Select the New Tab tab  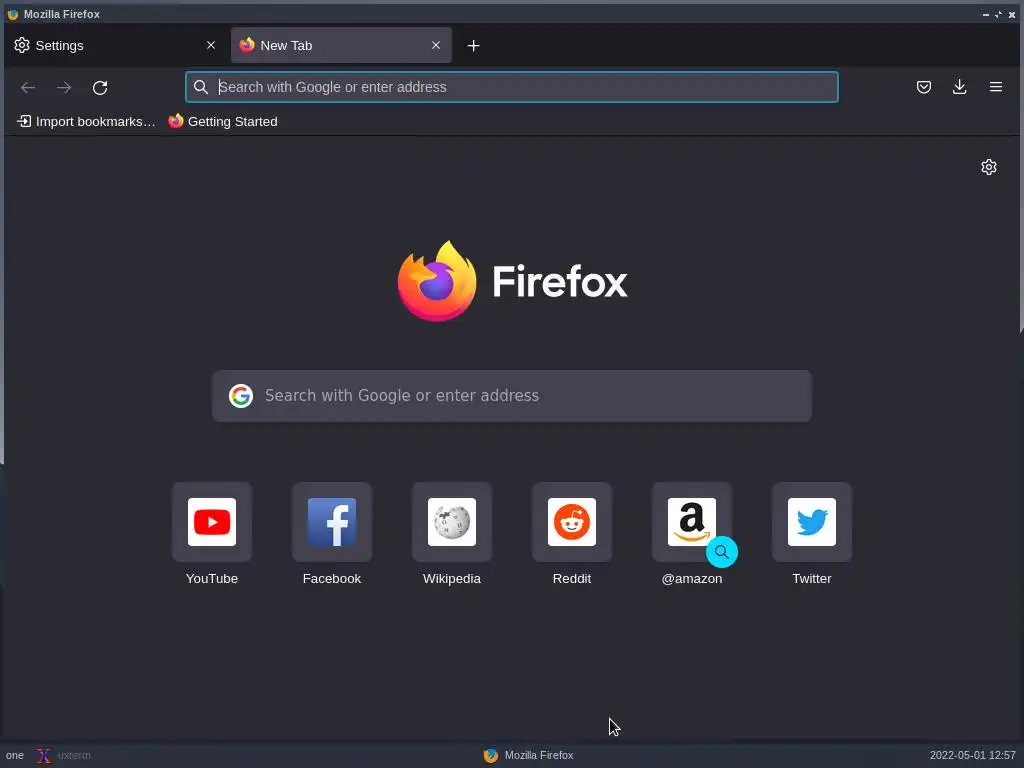coord(341,45)
